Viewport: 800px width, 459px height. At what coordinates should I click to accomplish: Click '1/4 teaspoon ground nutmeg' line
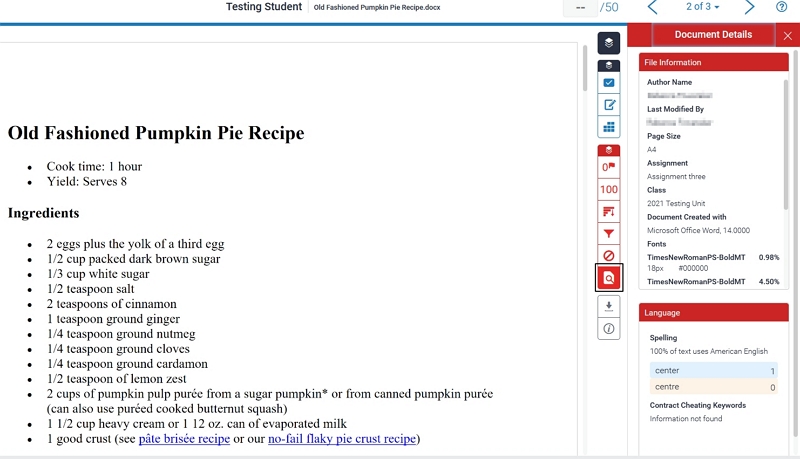click(x=121, y=334)
